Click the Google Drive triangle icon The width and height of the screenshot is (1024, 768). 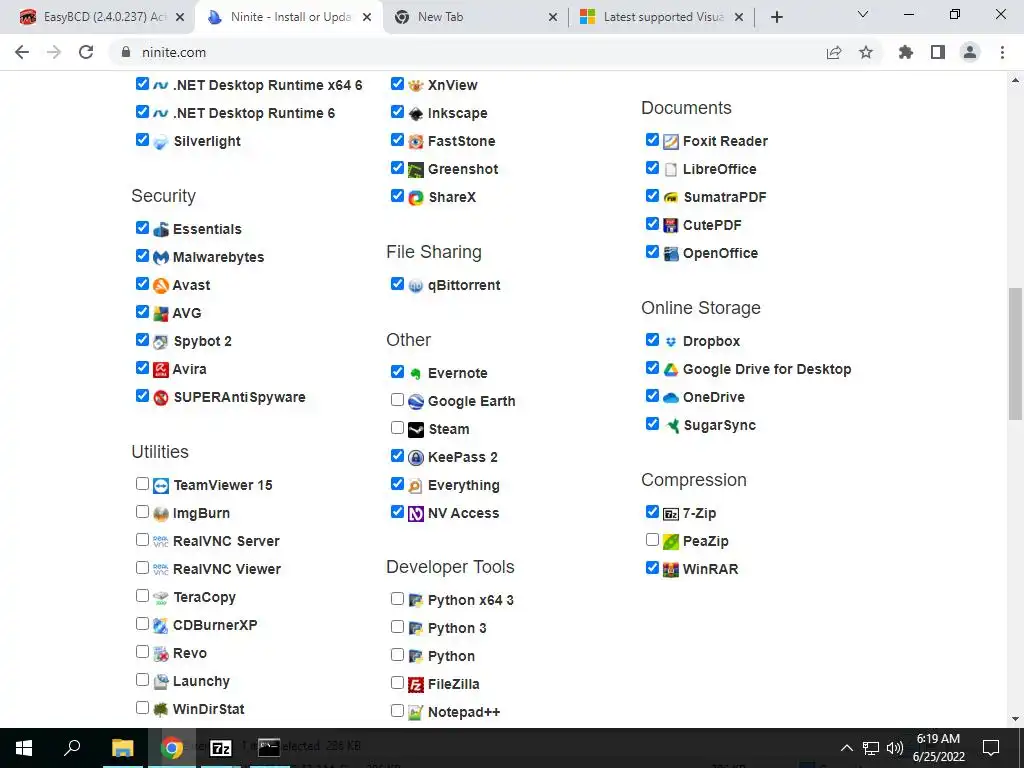coord(671,370)
